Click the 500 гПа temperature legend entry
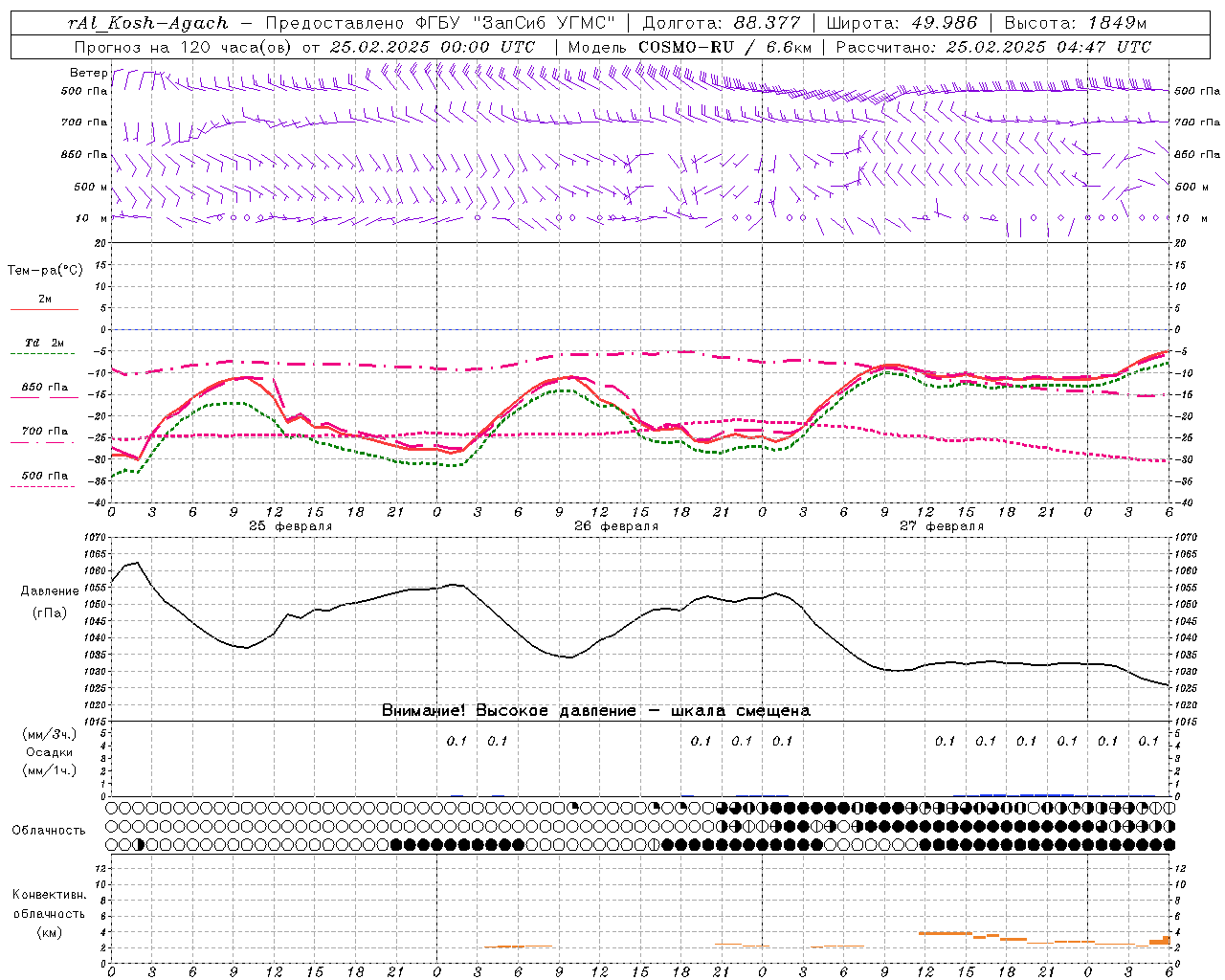Image resolution: width=1225 pixels, height=980 pixels. point(45,476)
